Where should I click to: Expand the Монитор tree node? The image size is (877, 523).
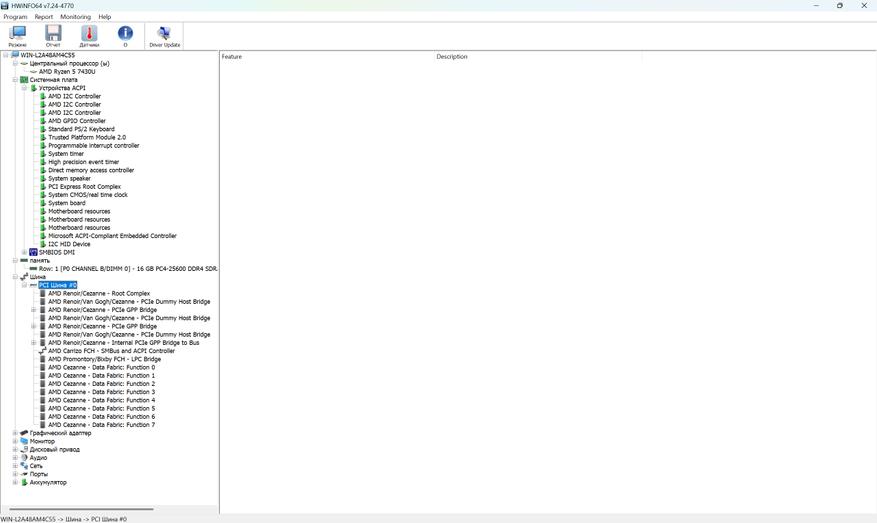coord(15,441)
